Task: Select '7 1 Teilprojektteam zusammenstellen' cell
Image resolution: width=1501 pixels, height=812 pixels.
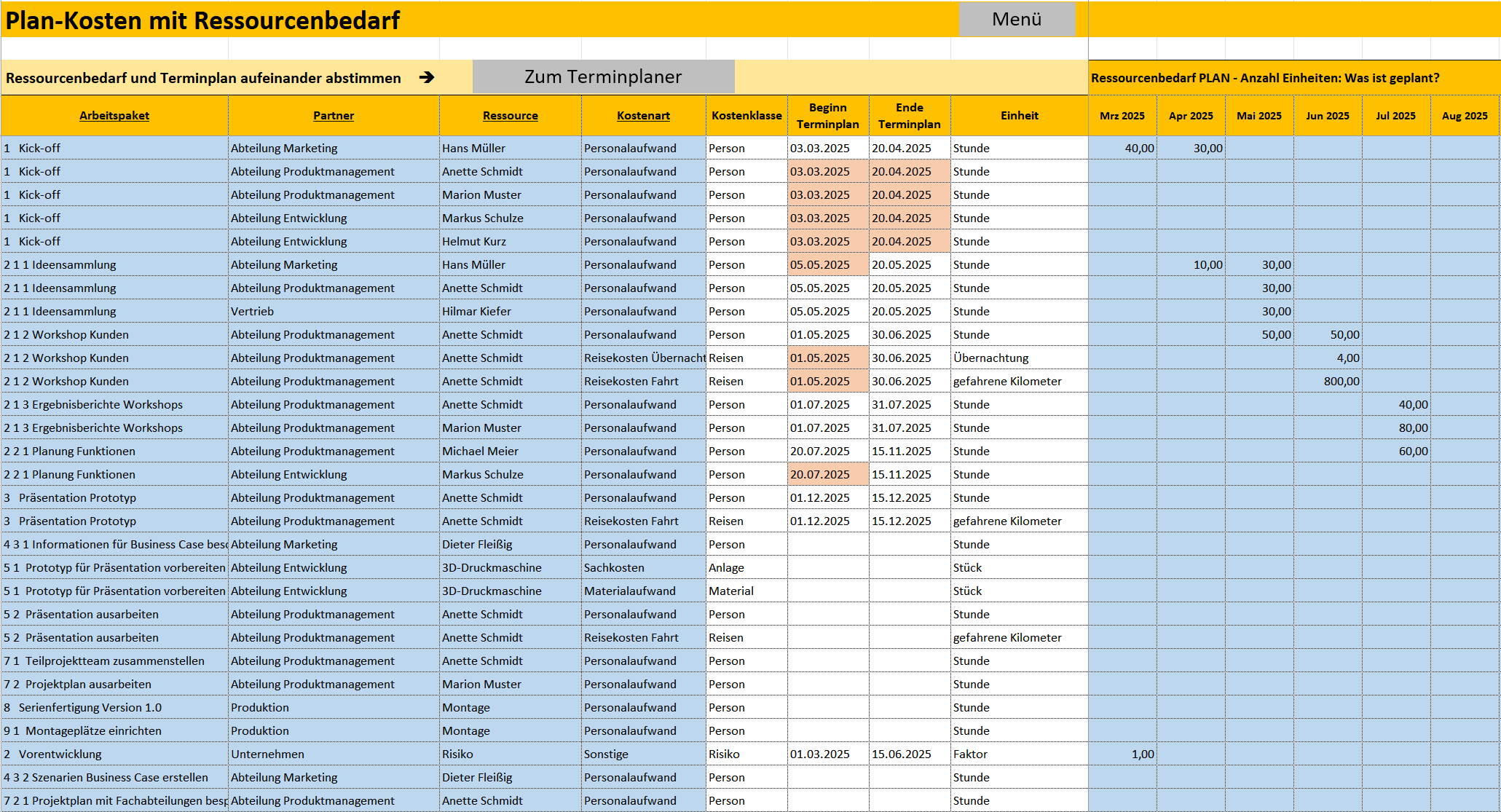Action: tap(114, 661)
